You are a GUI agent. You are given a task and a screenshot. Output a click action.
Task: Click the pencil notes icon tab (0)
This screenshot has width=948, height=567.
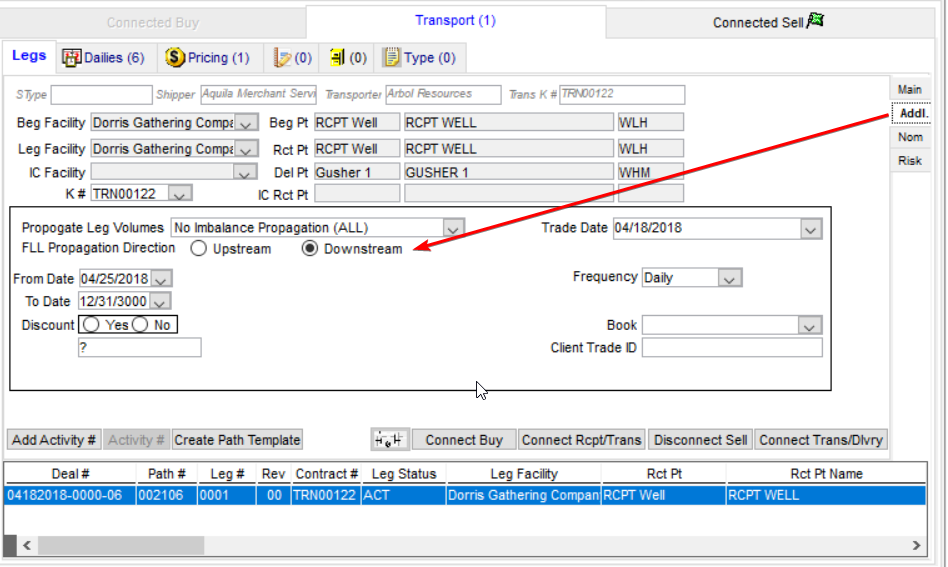point(283,58)
